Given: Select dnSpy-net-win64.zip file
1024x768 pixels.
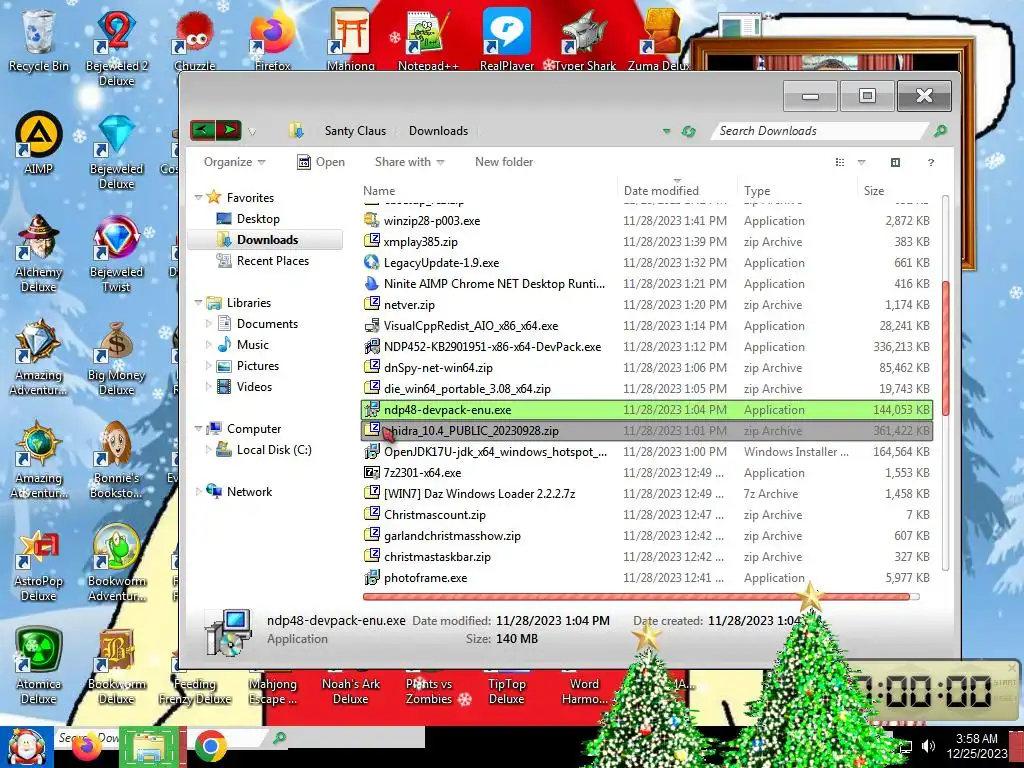Looking at the screenshot, I should pyautogui.click(x=647, y=368).
